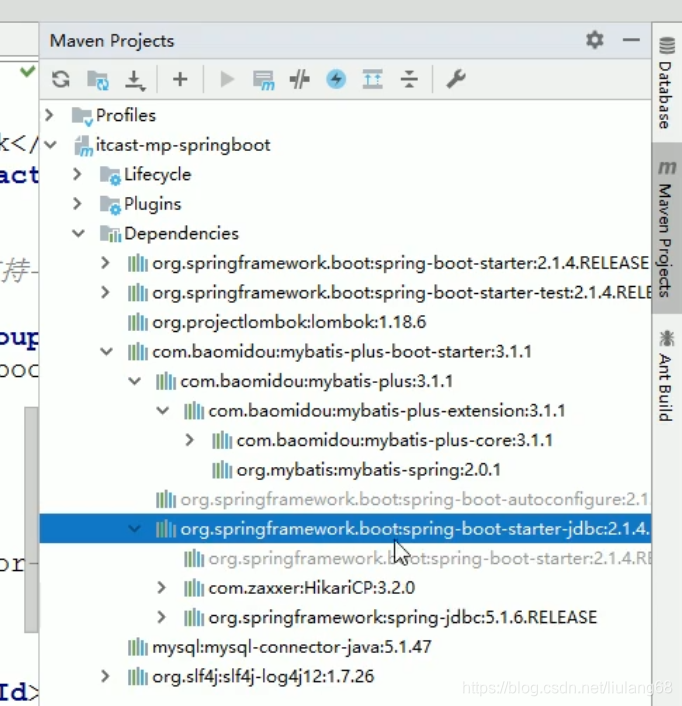Image resolution: width=682 pixels, height=706 pixels.
Task: Expand mybatis-plus-core:3.1.1 node
Action: click(190, 440)
